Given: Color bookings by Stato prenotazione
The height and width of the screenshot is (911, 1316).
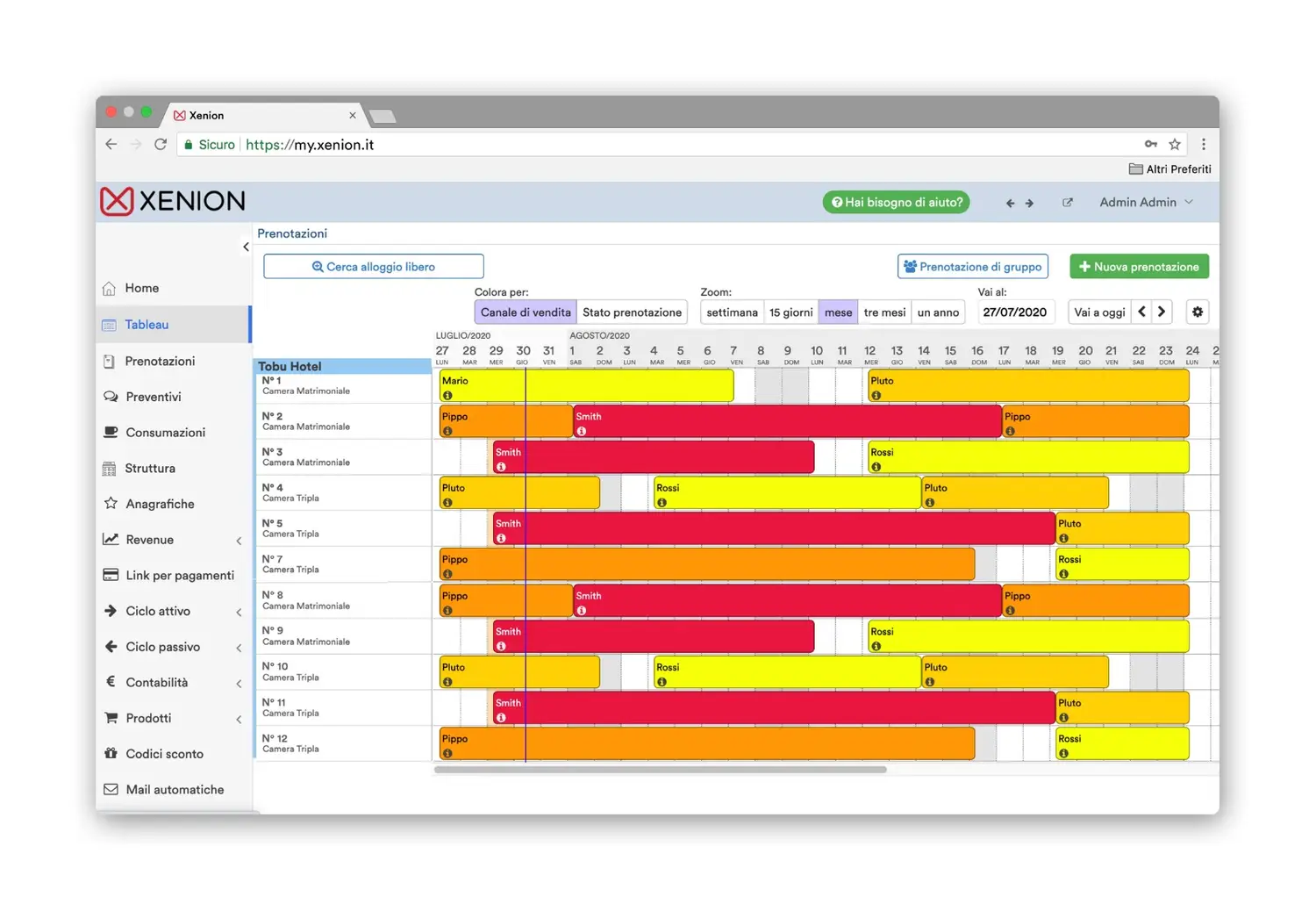Looking at the screenshot, I should point(632,312).
